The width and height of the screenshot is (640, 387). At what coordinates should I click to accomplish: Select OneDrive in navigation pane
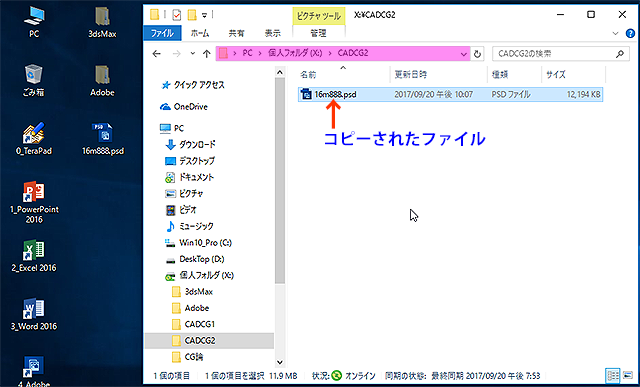(184, 107)
